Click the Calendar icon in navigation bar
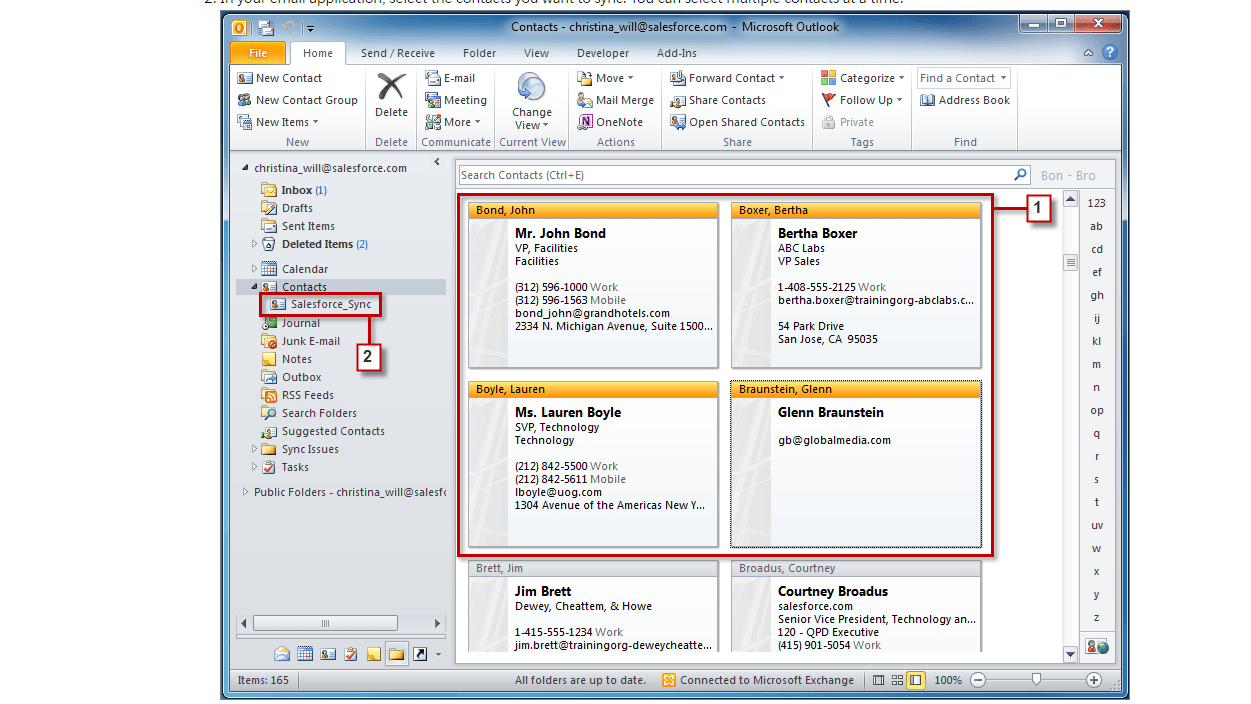Screen dimensions: 1251x704 pos(305,654)
